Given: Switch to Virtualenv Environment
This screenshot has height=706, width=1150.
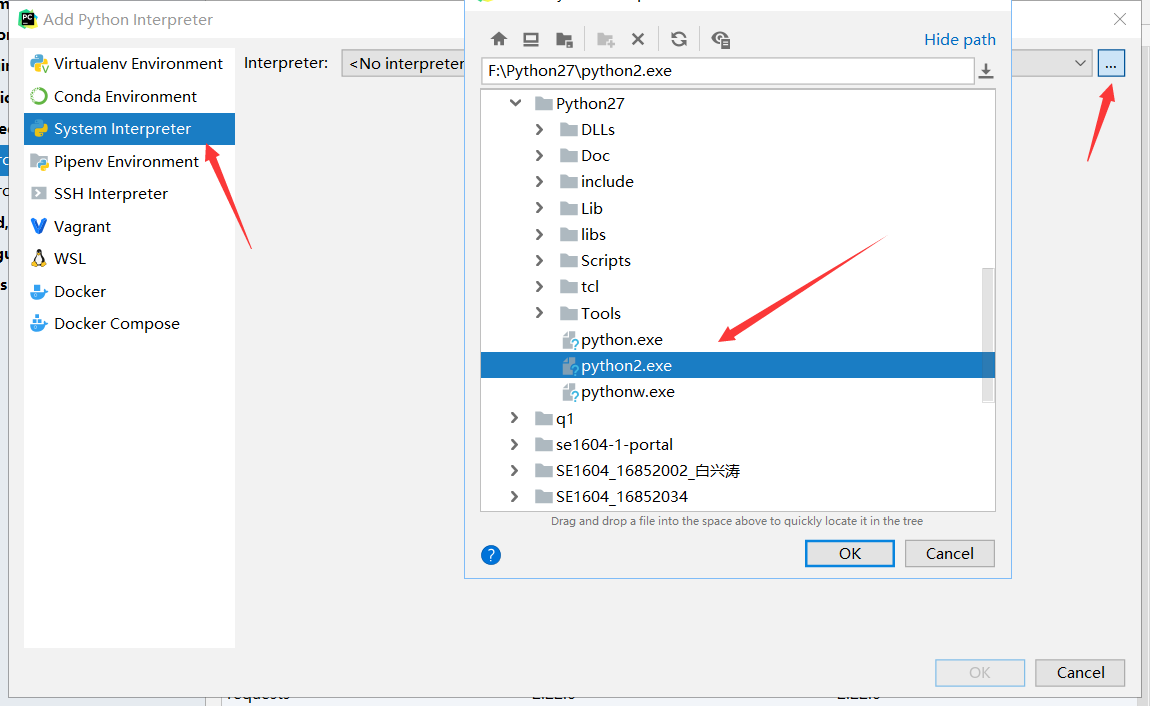Looking at the screenshot, I should pos(129,64).
